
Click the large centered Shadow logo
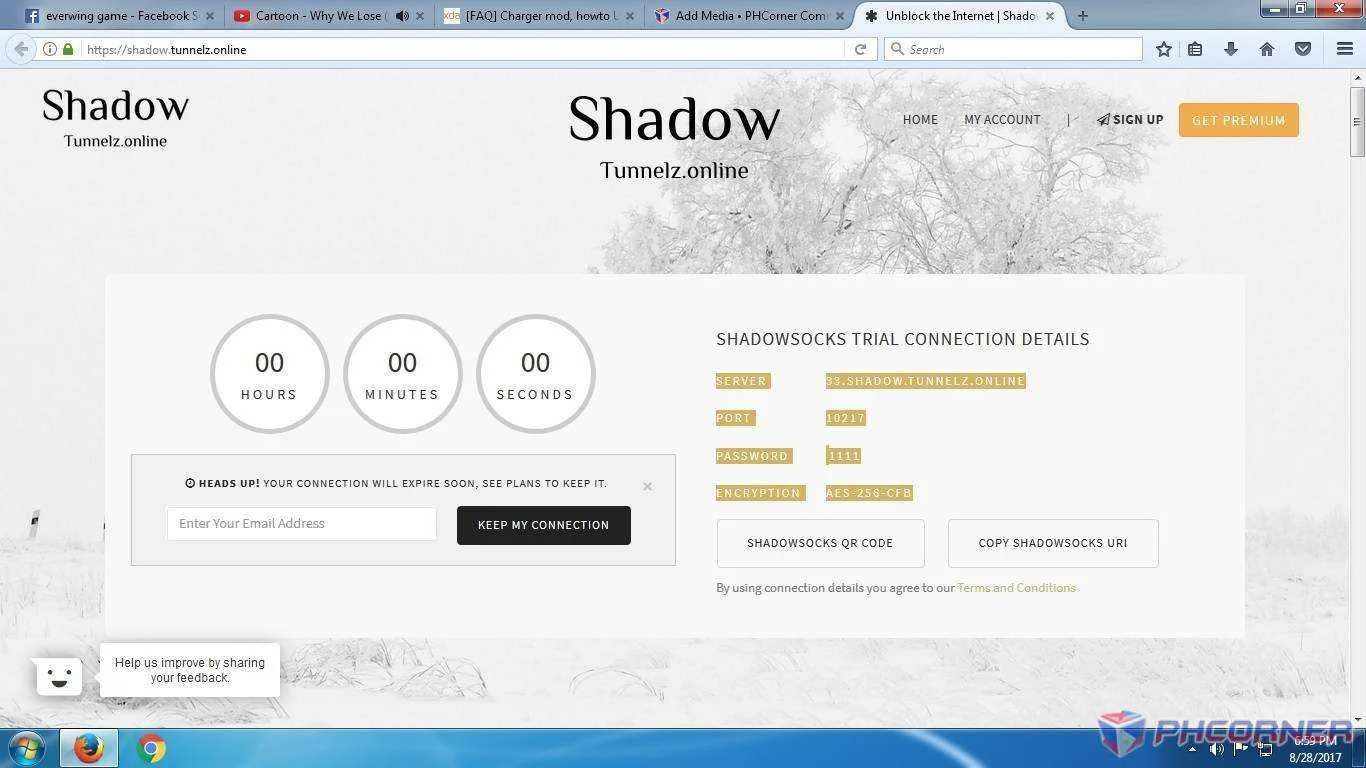click(674, 138)
